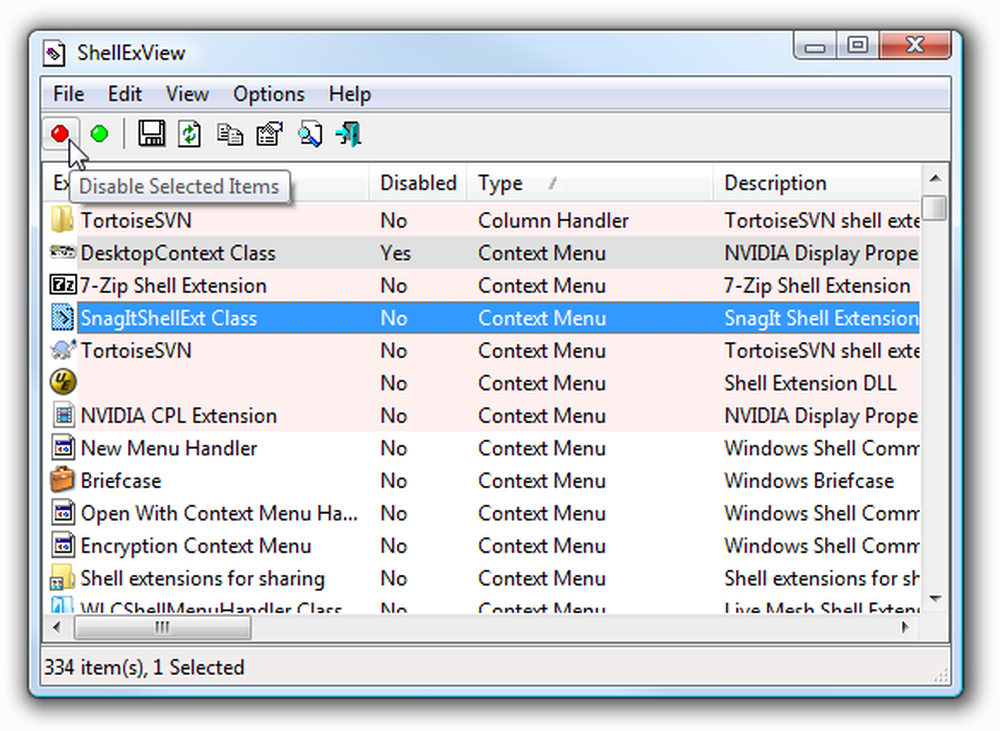Click the UltraEdit UE round icon
This screenshot has width=1000, height=731.
point(62,383)
